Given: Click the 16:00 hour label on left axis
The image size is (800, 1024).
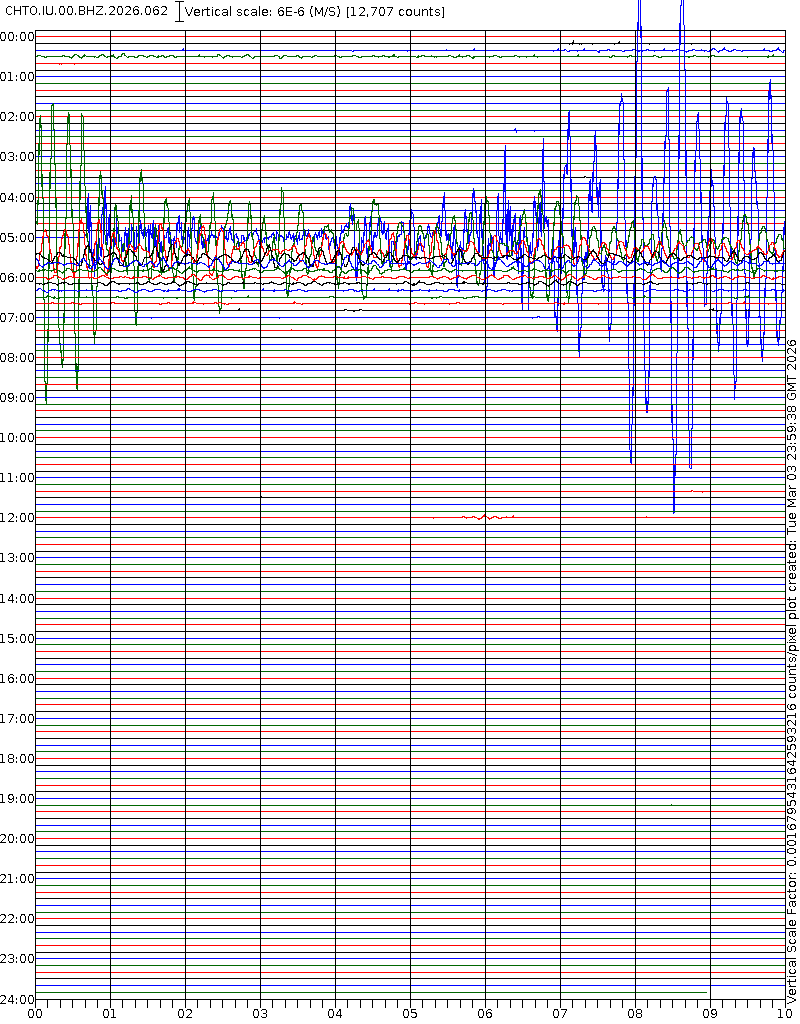Looking at the screenshot, I should (x=17, y=679).
